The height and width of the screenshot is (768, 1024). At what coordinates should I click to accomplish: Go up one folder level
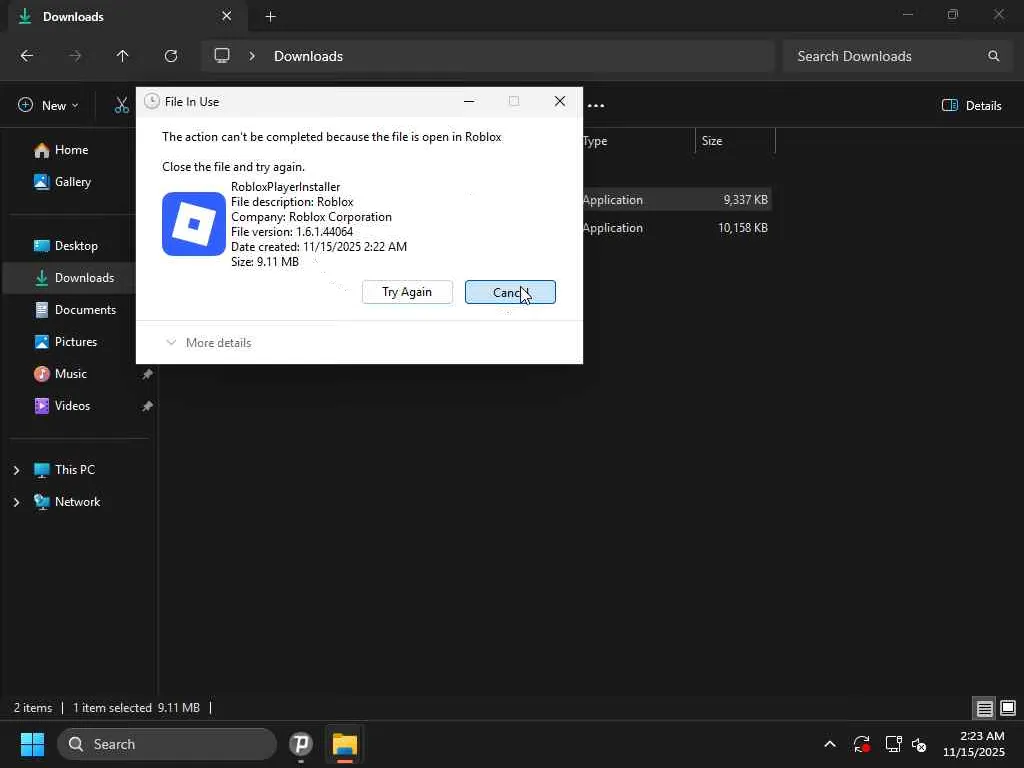click(x=122, y=56)
